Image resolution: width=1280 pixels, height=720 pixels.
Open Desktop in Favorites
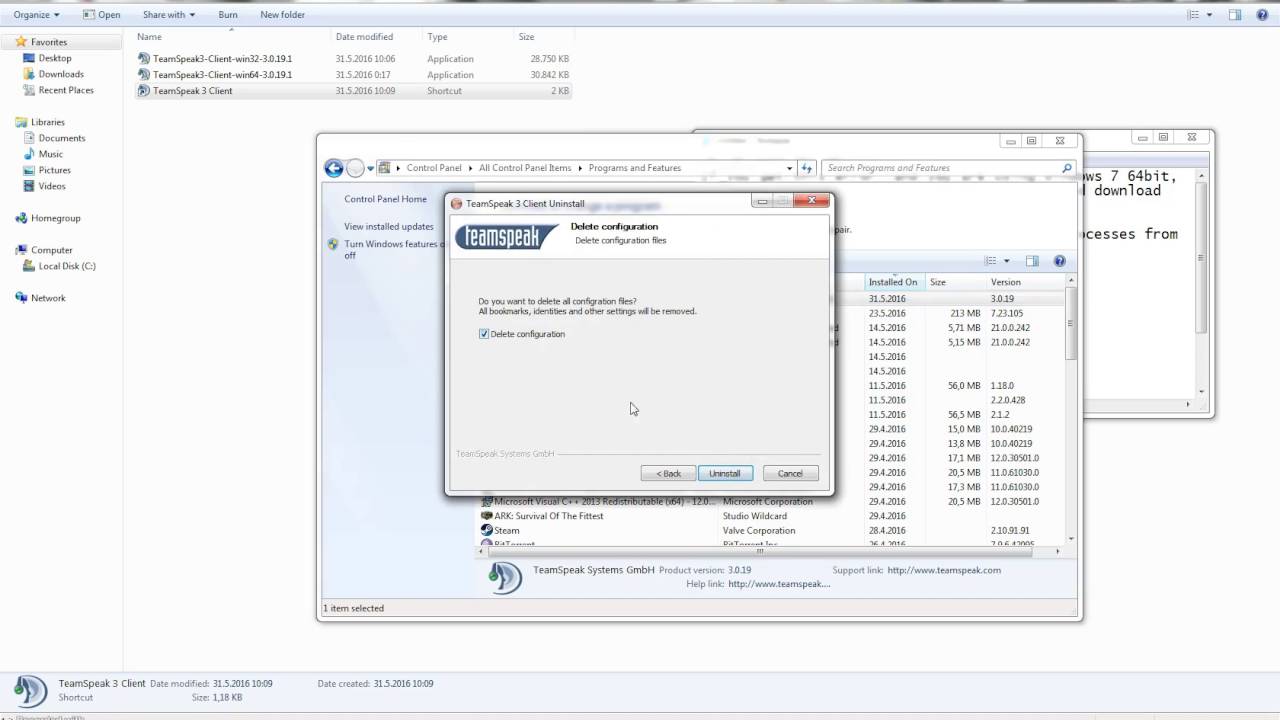[55, 58]
